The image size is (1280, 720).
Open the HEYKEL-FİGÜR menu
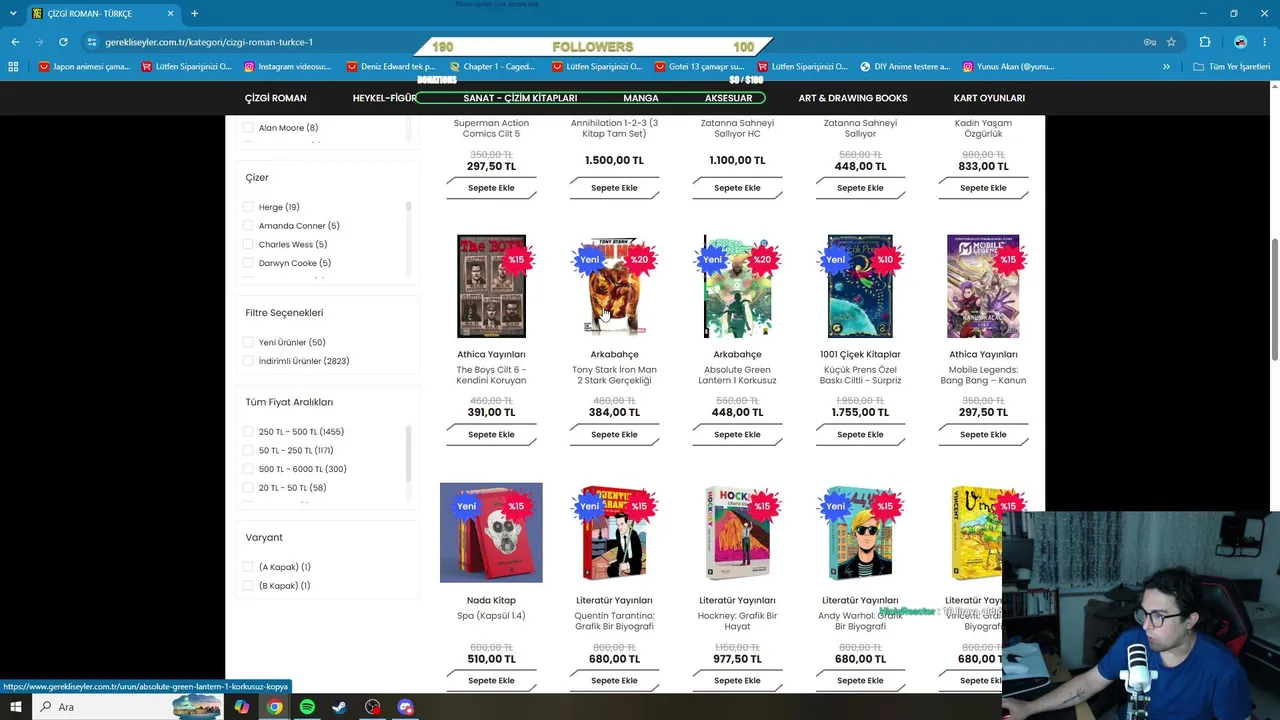tap(385, 98)
